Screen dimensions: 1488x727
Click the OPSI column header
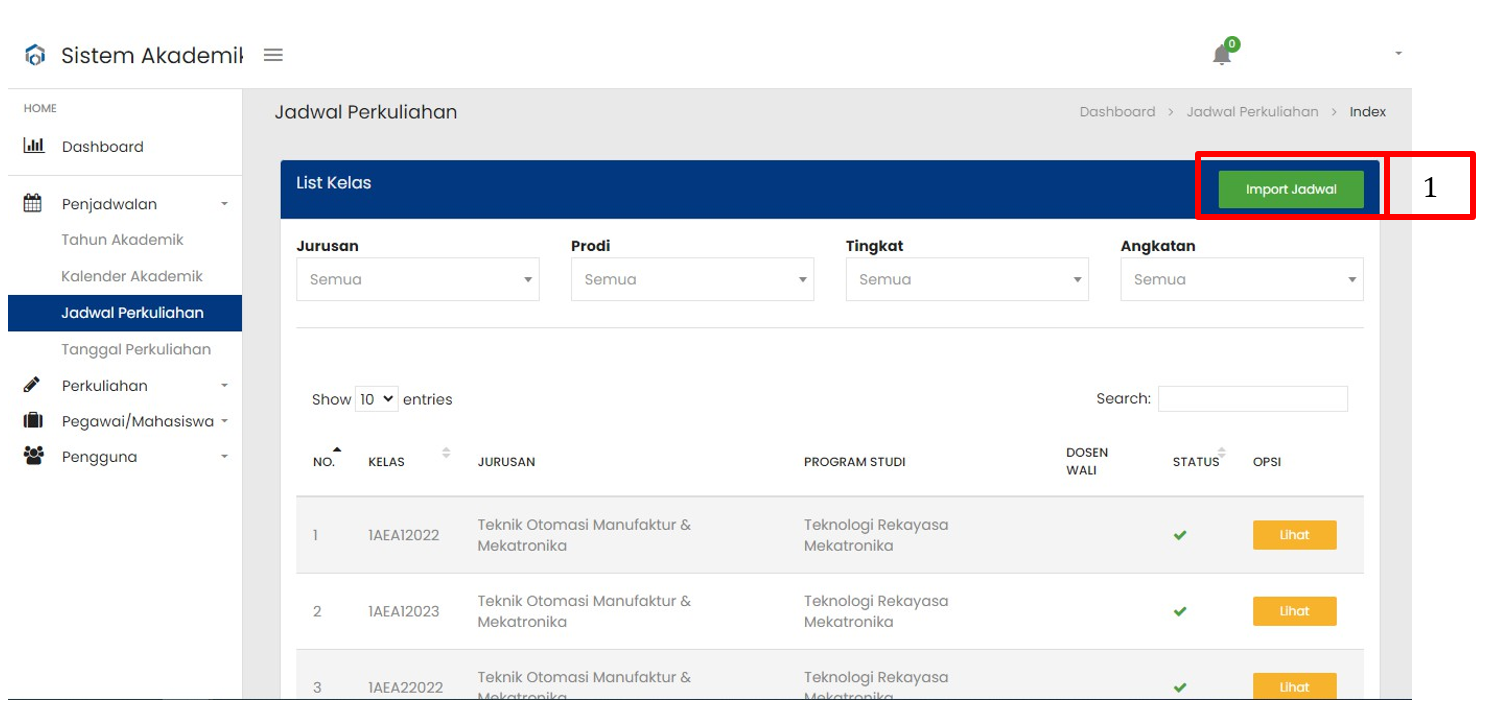(x=1267, y=462)
